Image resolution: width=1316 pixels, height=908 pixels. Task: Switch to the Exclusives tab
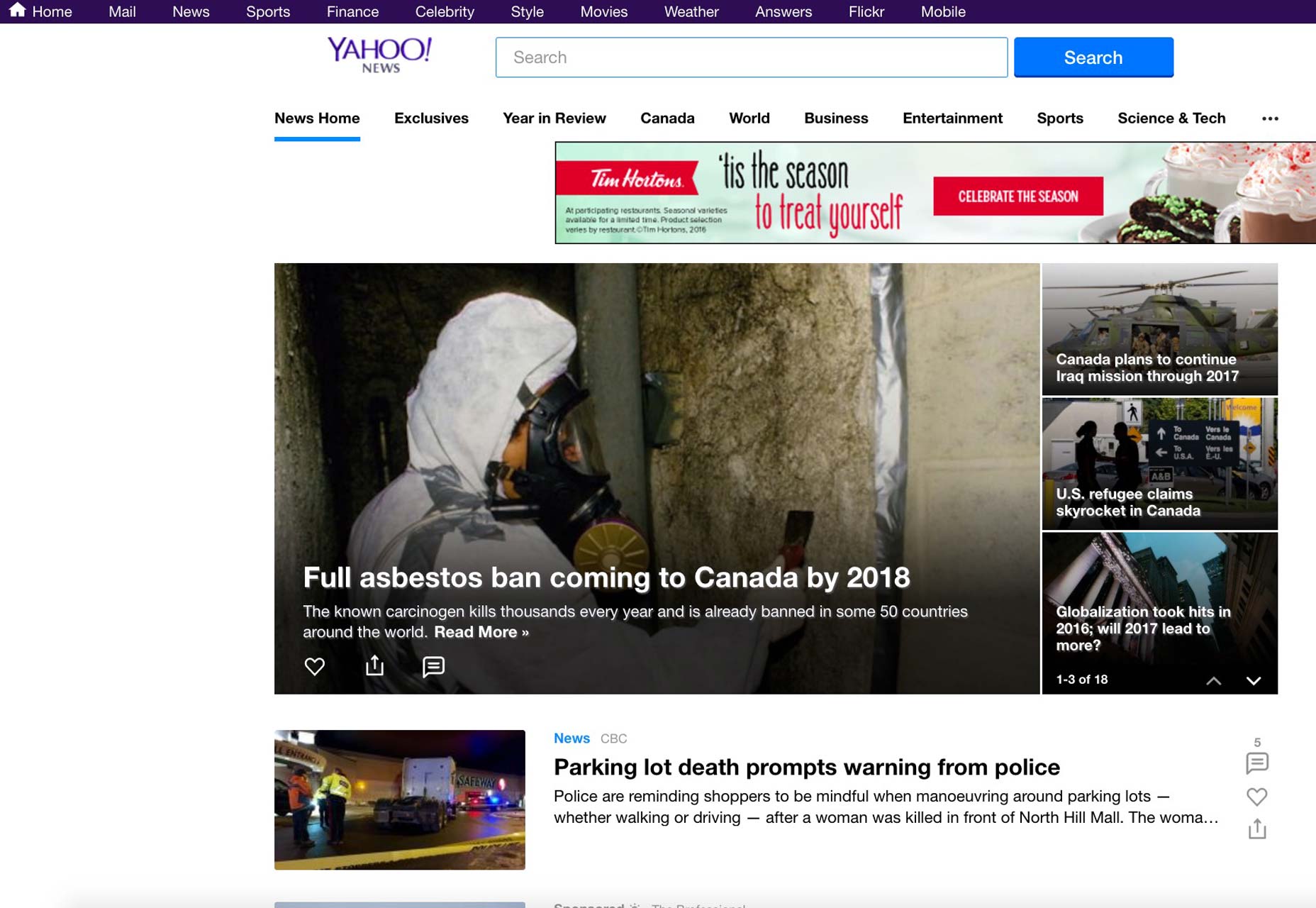[431, 118]
